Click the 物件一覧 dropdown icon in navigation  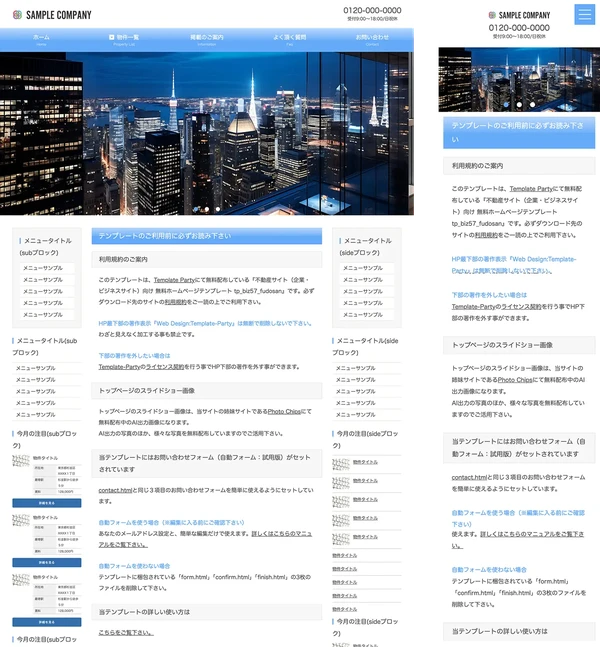click(111, 37)
